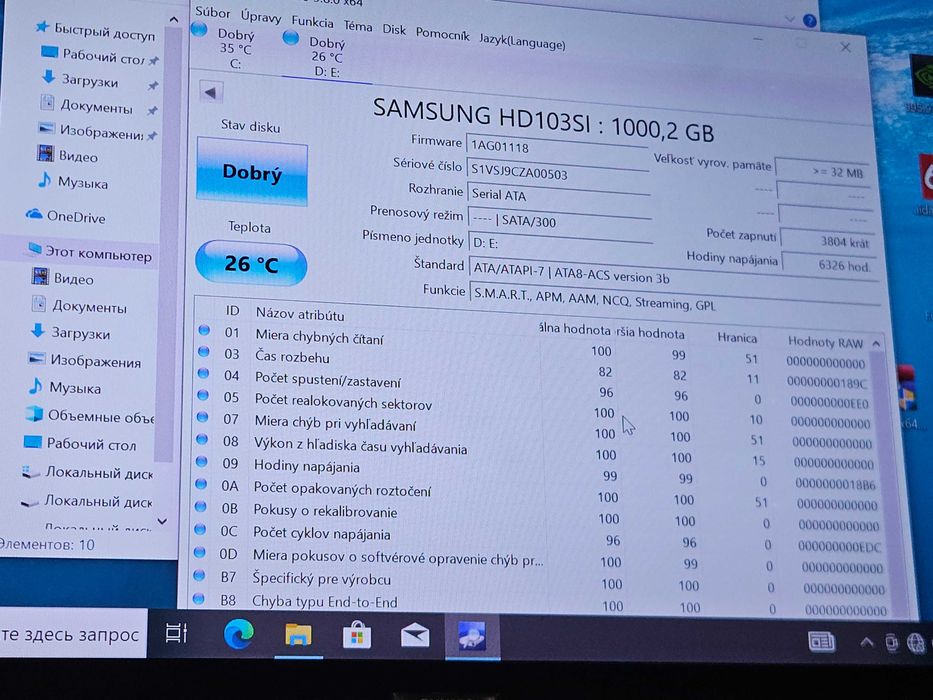Click the previous disk arrow button
933x700 pixels.
point(211,92)
